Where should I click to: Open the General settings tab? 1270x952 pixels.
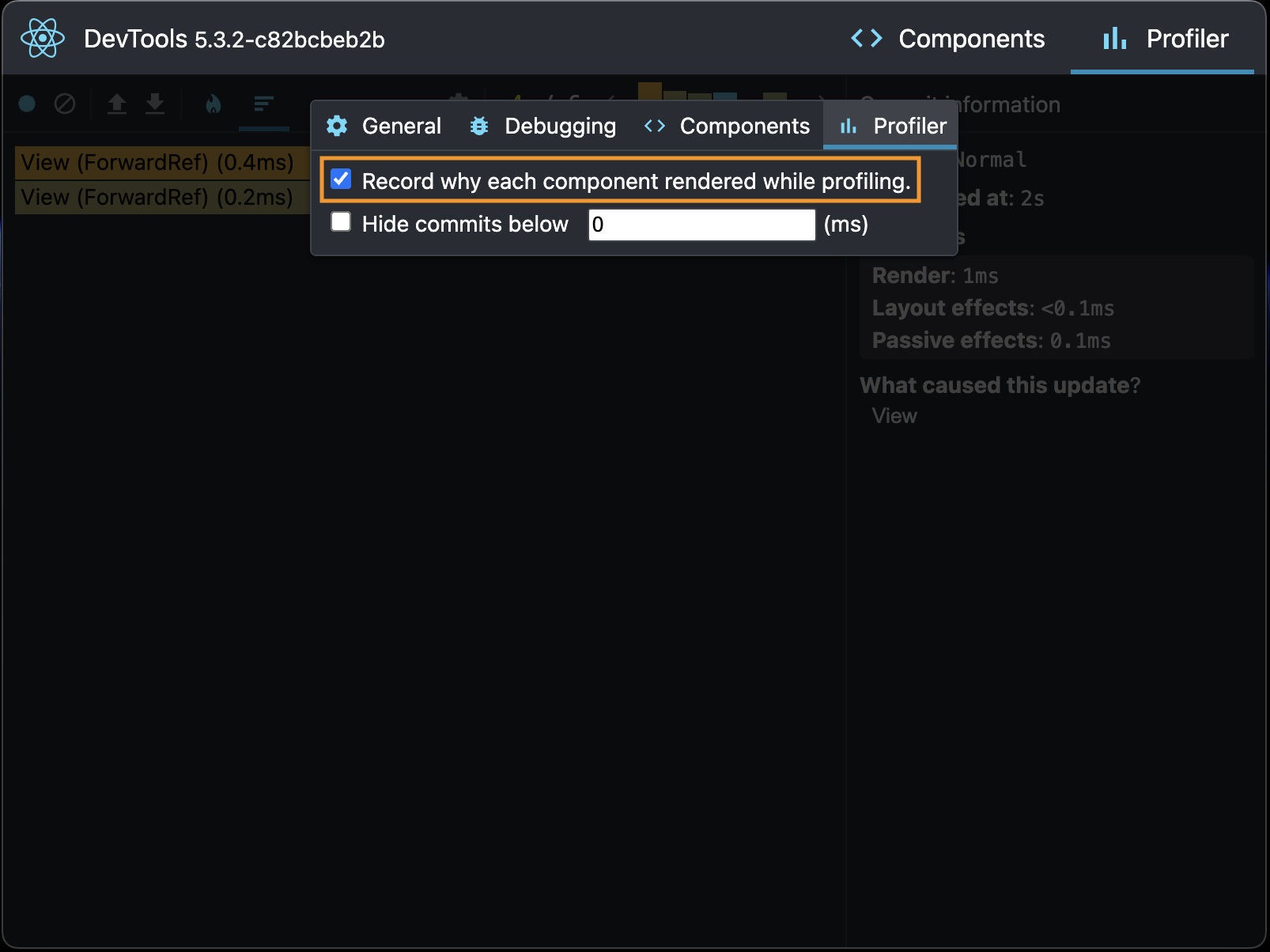point(384,126)
